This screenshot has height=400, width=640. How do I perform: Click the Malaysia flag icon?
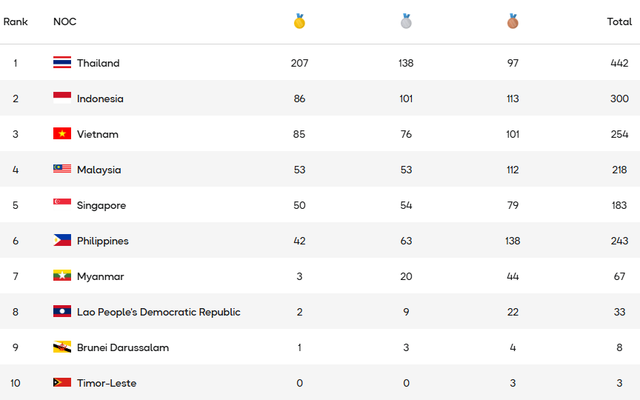[62, 170]
